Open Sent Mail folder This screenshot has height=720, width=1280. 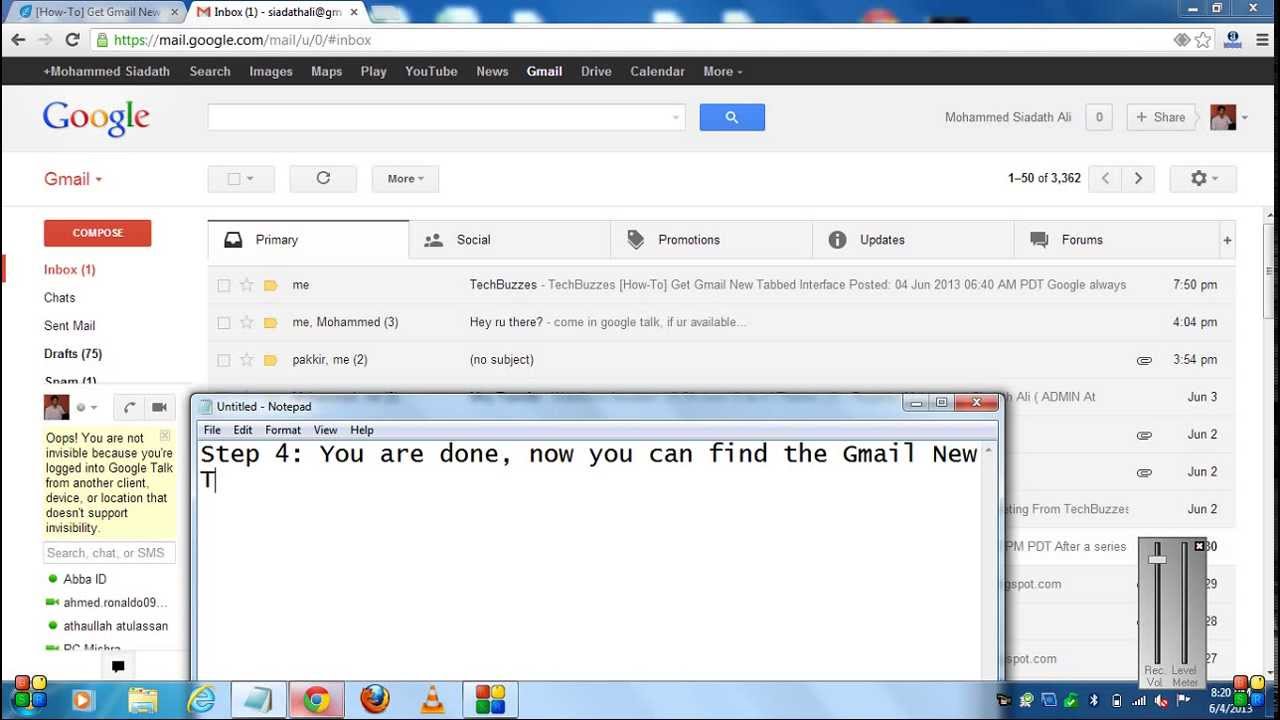point(70,326)
